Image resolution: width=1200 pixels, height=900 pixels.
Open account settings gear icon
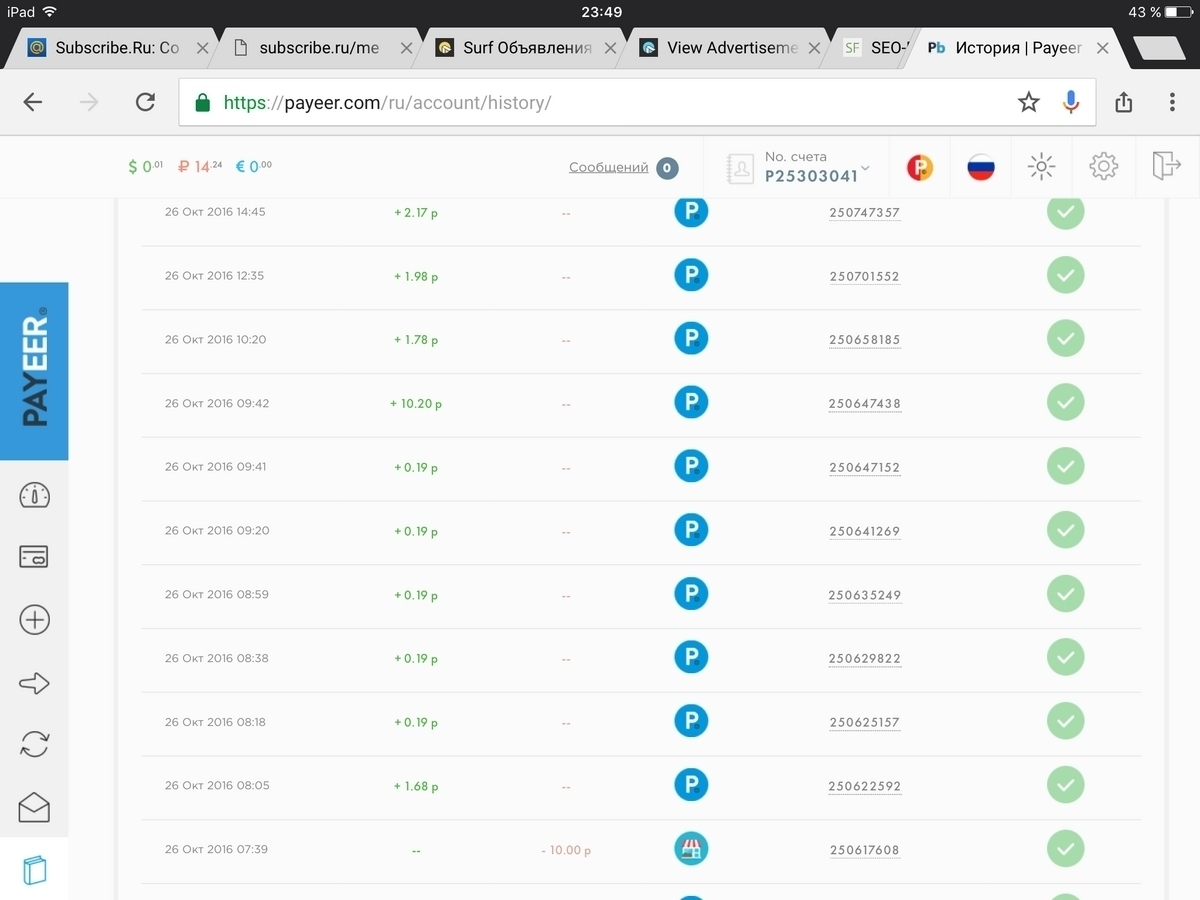click(x=1104, y=167)
